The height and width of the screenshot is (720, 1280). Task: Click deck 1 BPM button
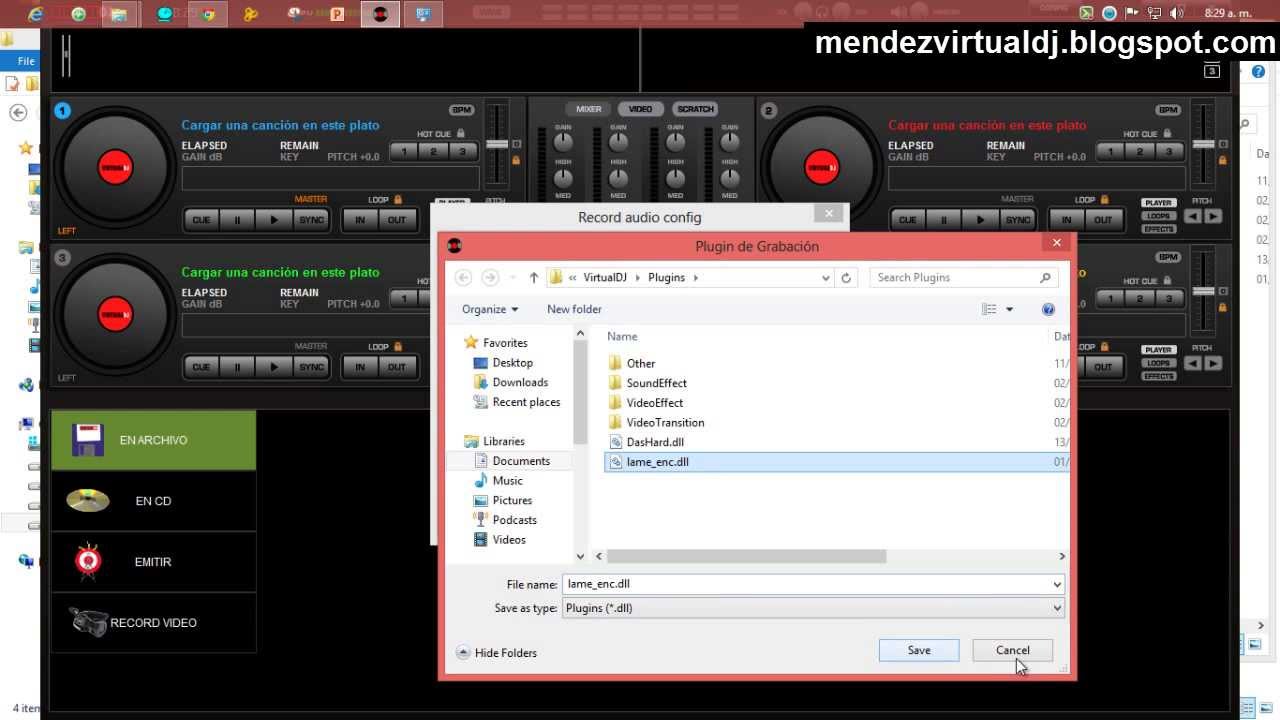pos(461,110)
